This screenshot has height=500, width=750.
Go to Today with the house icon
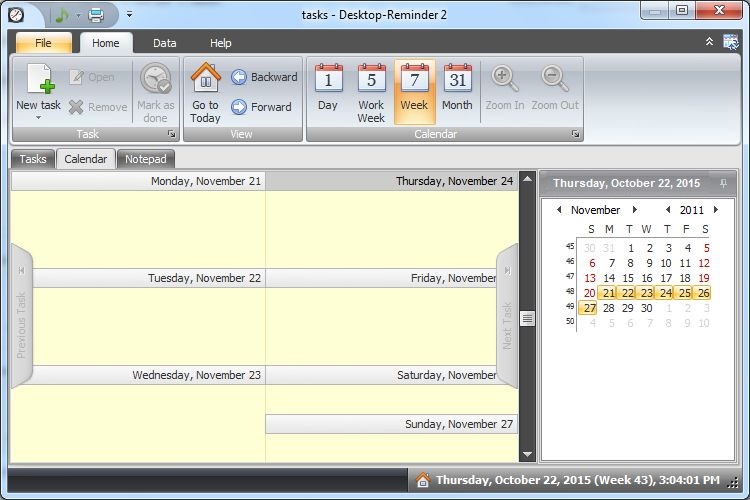point(206,77)
